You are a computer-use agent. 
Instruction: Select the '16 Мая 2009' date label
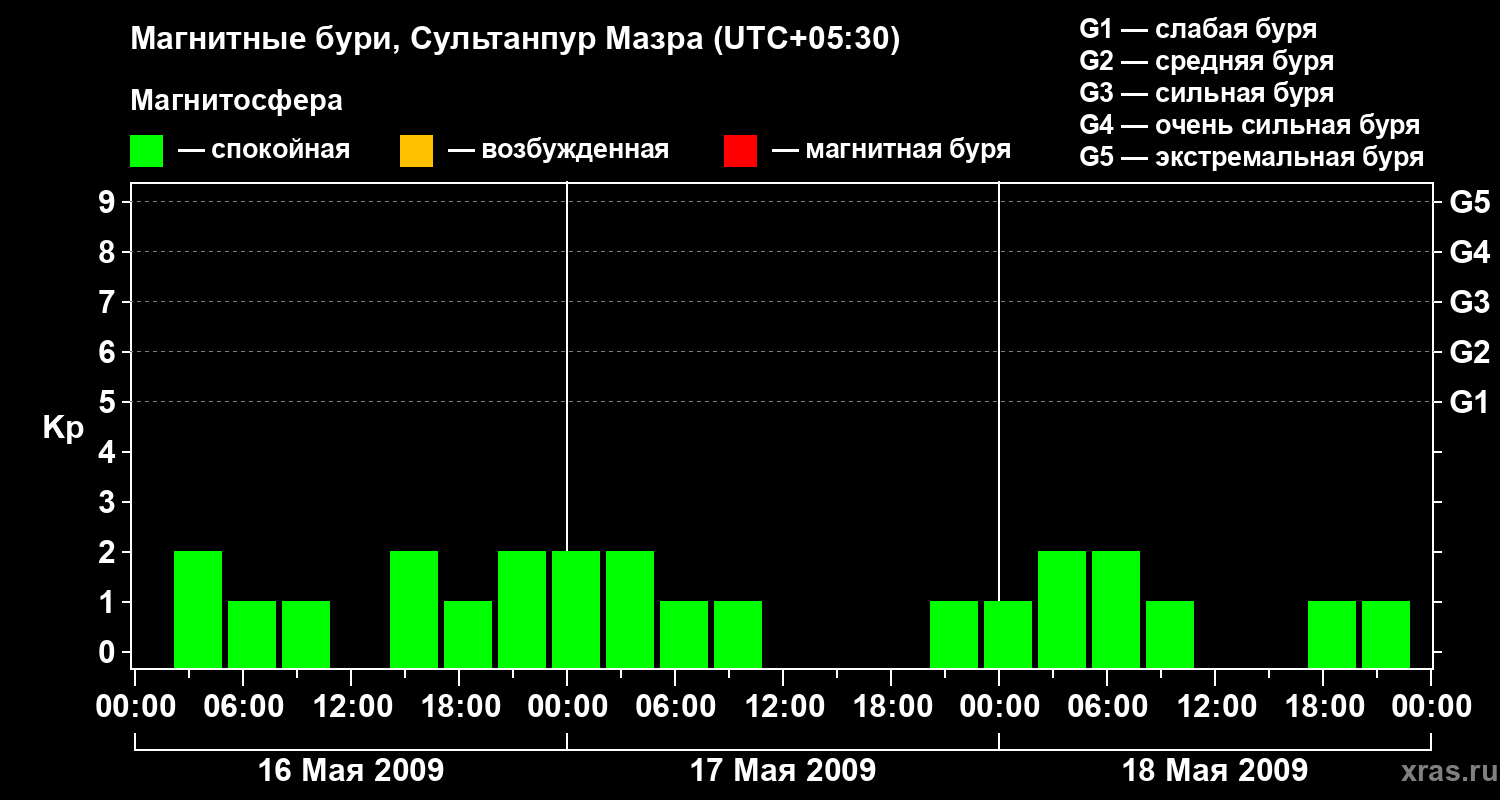click(x=351, y=771)
